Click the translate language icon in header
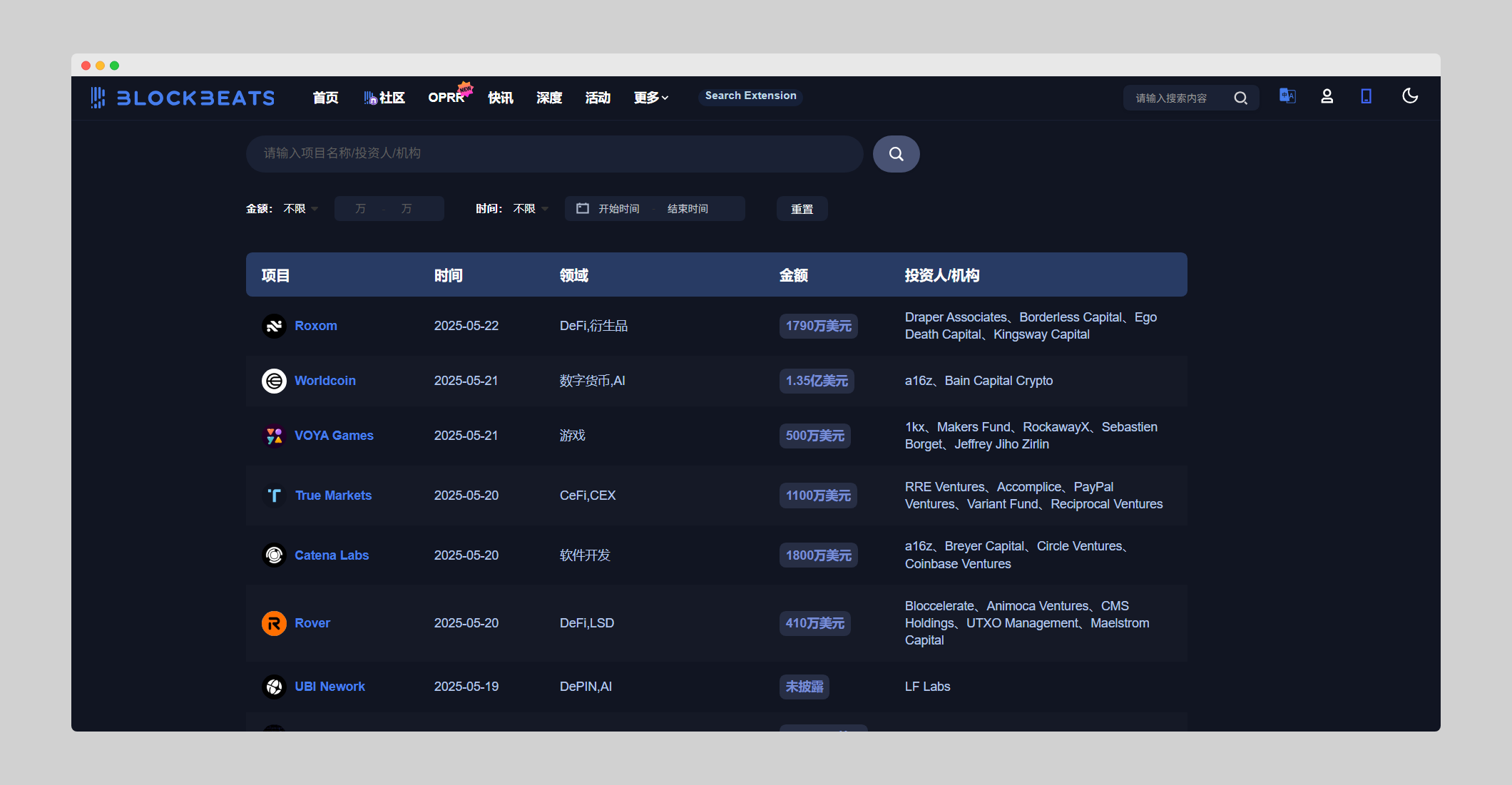The width and height of the screenshot is (1512, 785). [x=1287, y=96]
